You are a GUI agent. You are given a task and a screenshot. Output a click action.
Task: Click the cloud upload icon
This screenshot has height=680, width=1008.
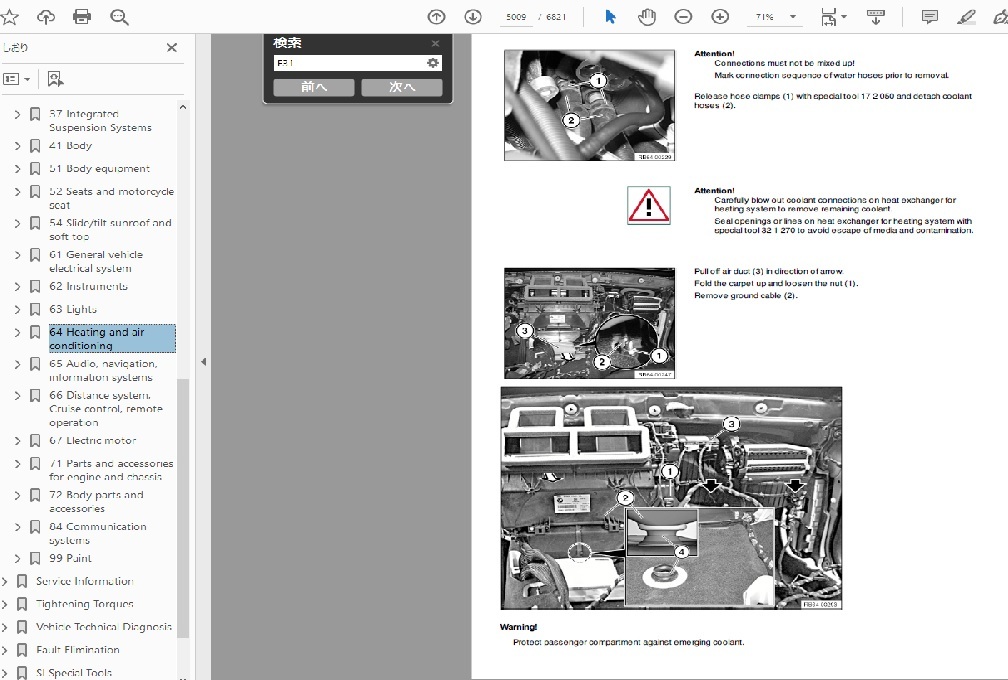[x=46, y=17]
